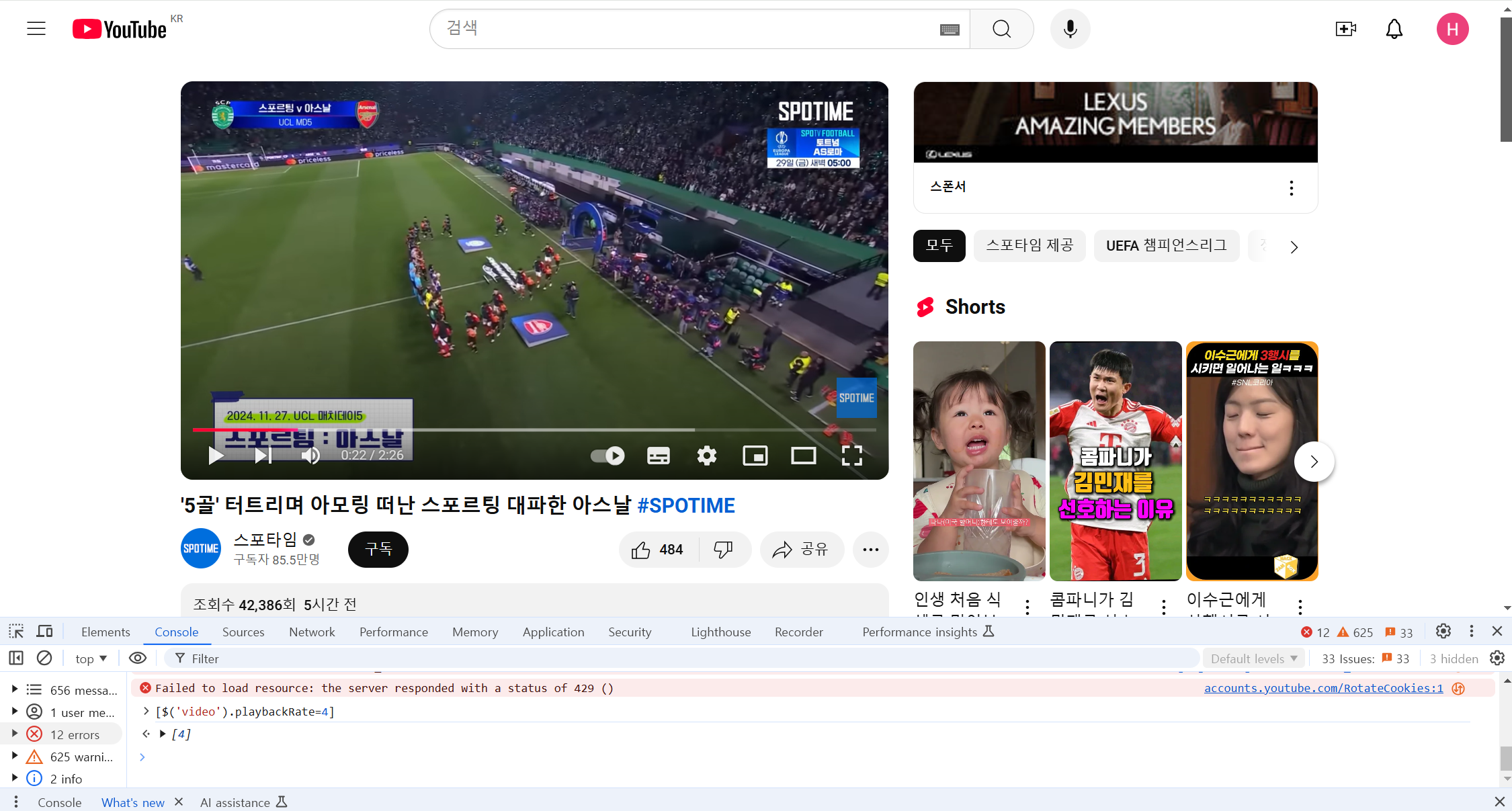Viewport: 1512px width, 811px height.
Task: Switch to the Lighthouse tab
Action: [x=720, y=632]
